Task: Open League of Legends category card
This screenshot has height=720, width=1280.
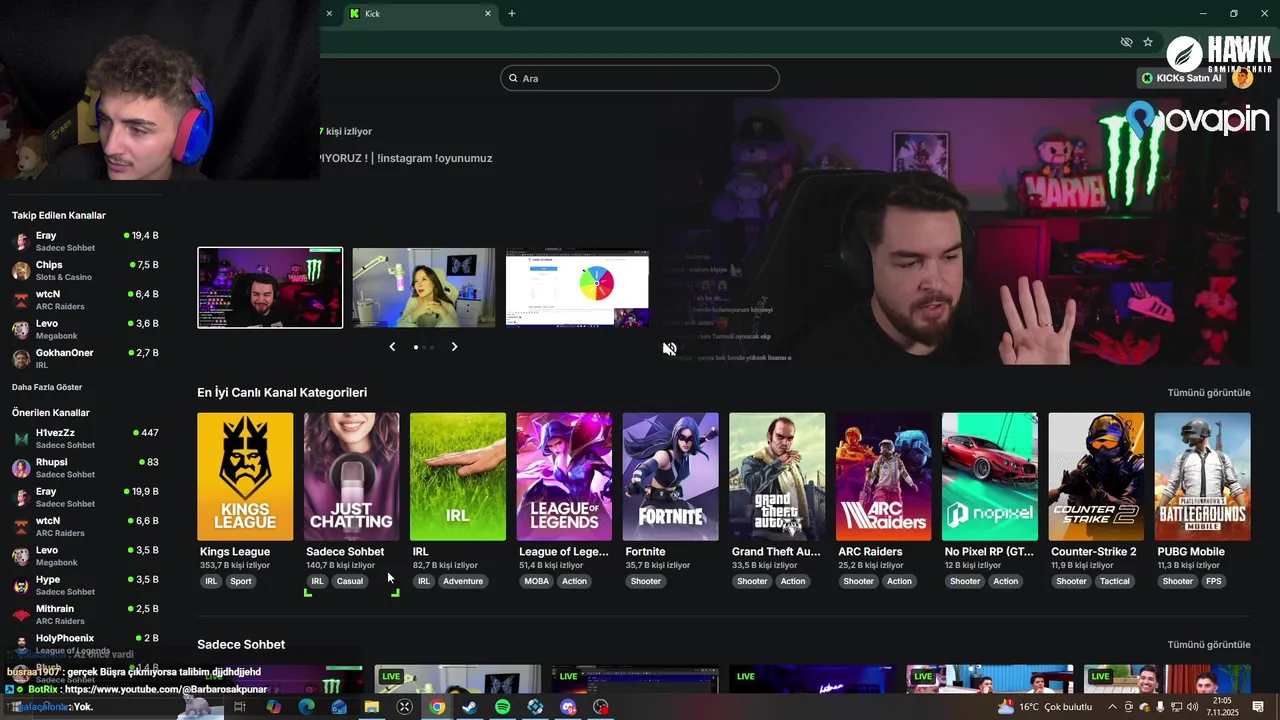Action: click(x=564, y=477)
